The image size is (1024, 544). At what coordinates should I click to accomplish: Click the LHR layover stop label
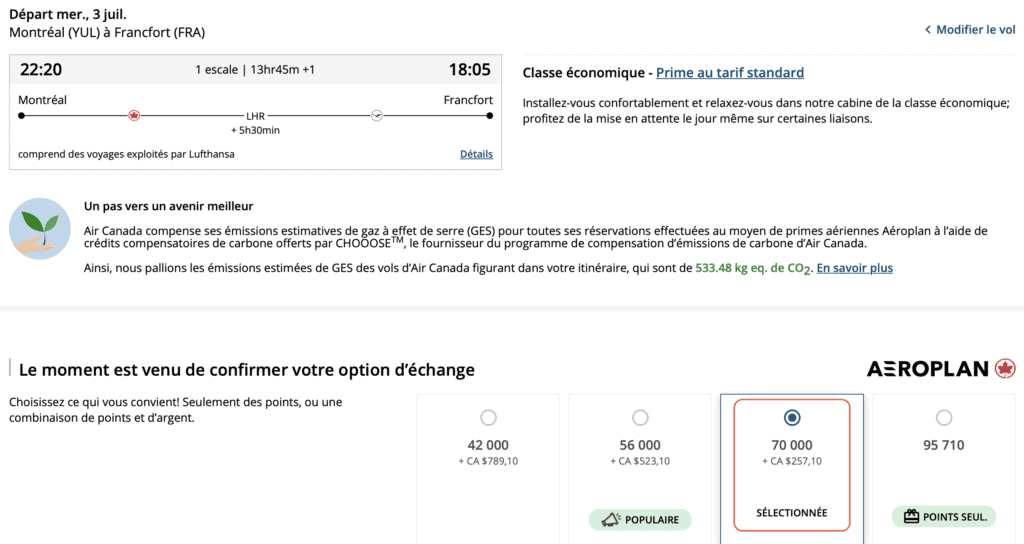(x=255, y=116)
